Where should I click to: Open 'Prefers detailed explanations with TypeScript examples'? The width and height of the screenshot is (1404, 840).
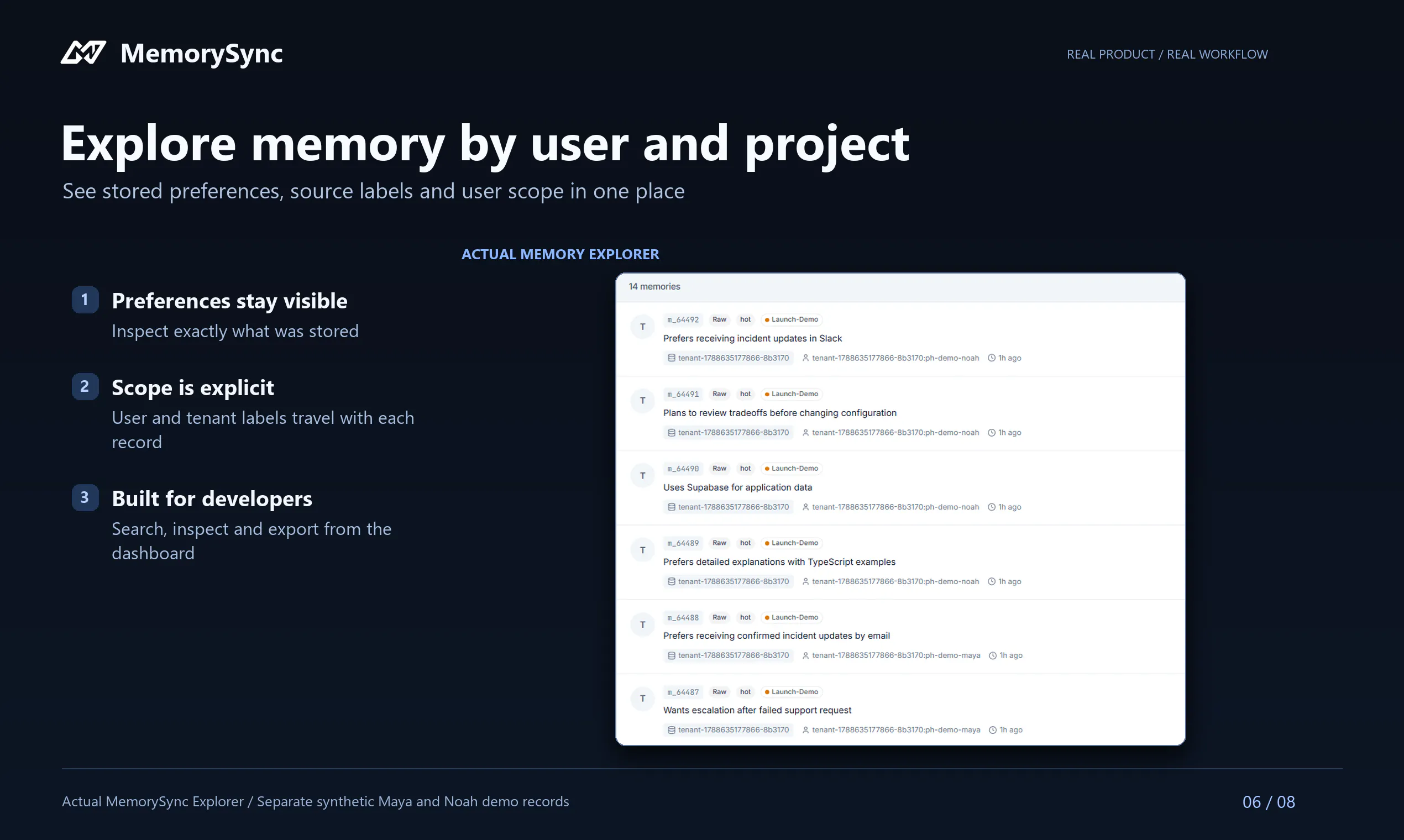point(779,561)
